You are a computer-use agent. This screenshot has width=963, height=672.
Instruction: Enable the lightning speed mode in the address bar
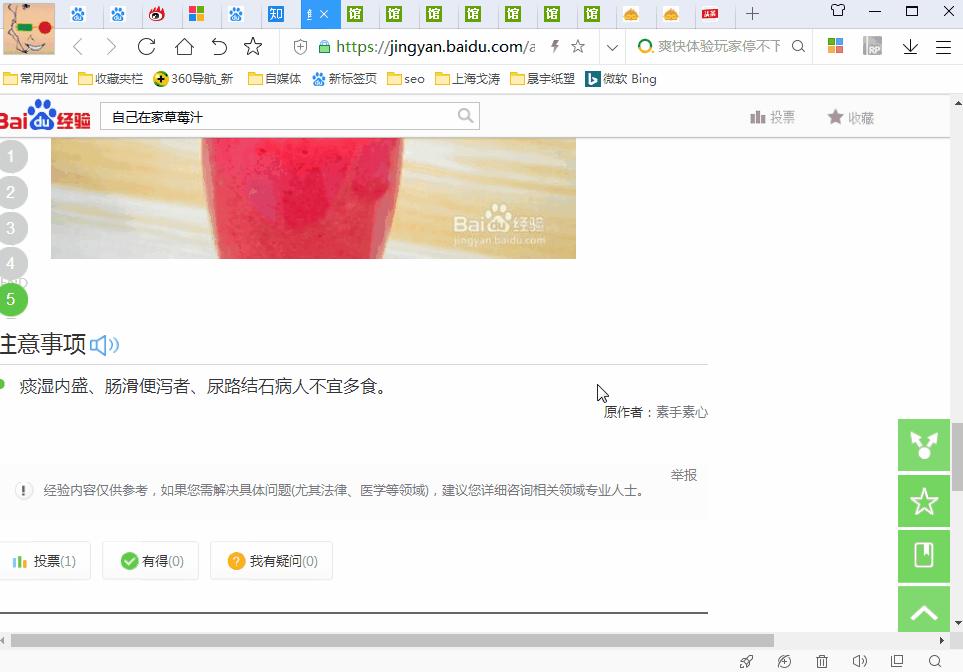(554, 46)
